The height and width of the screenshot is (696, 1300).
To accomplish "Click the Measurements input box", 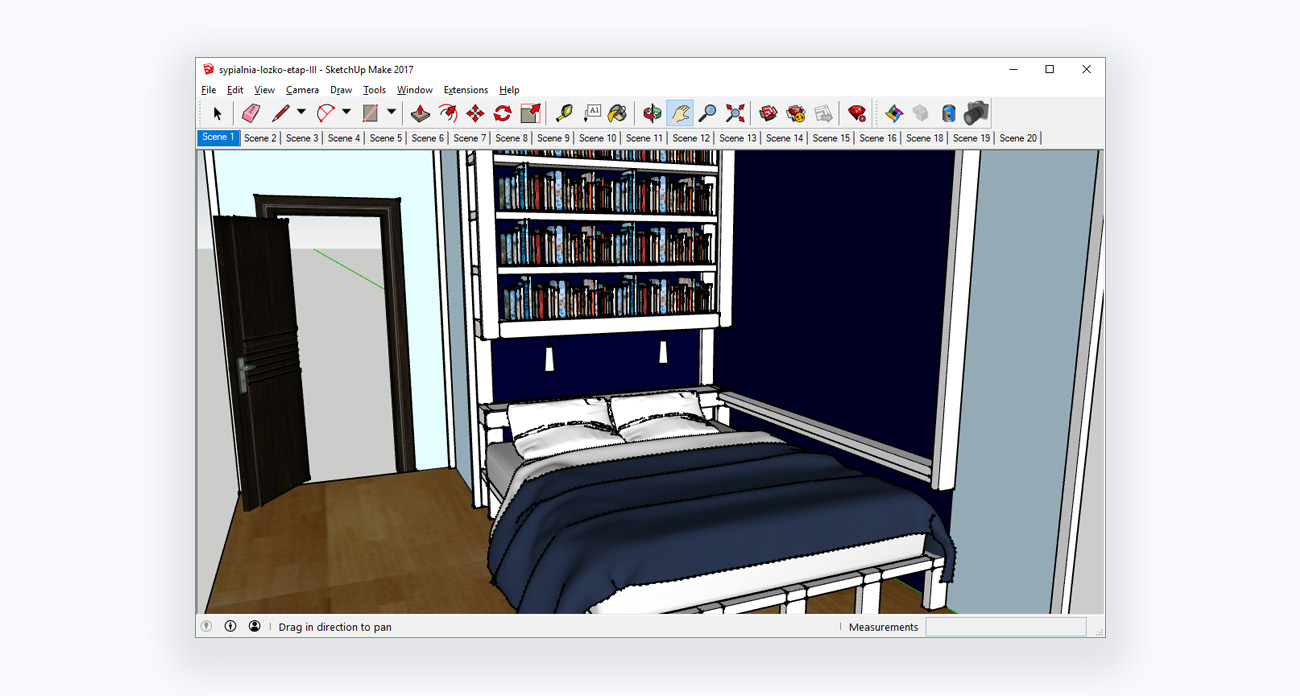I will [x=1005, y=627].
